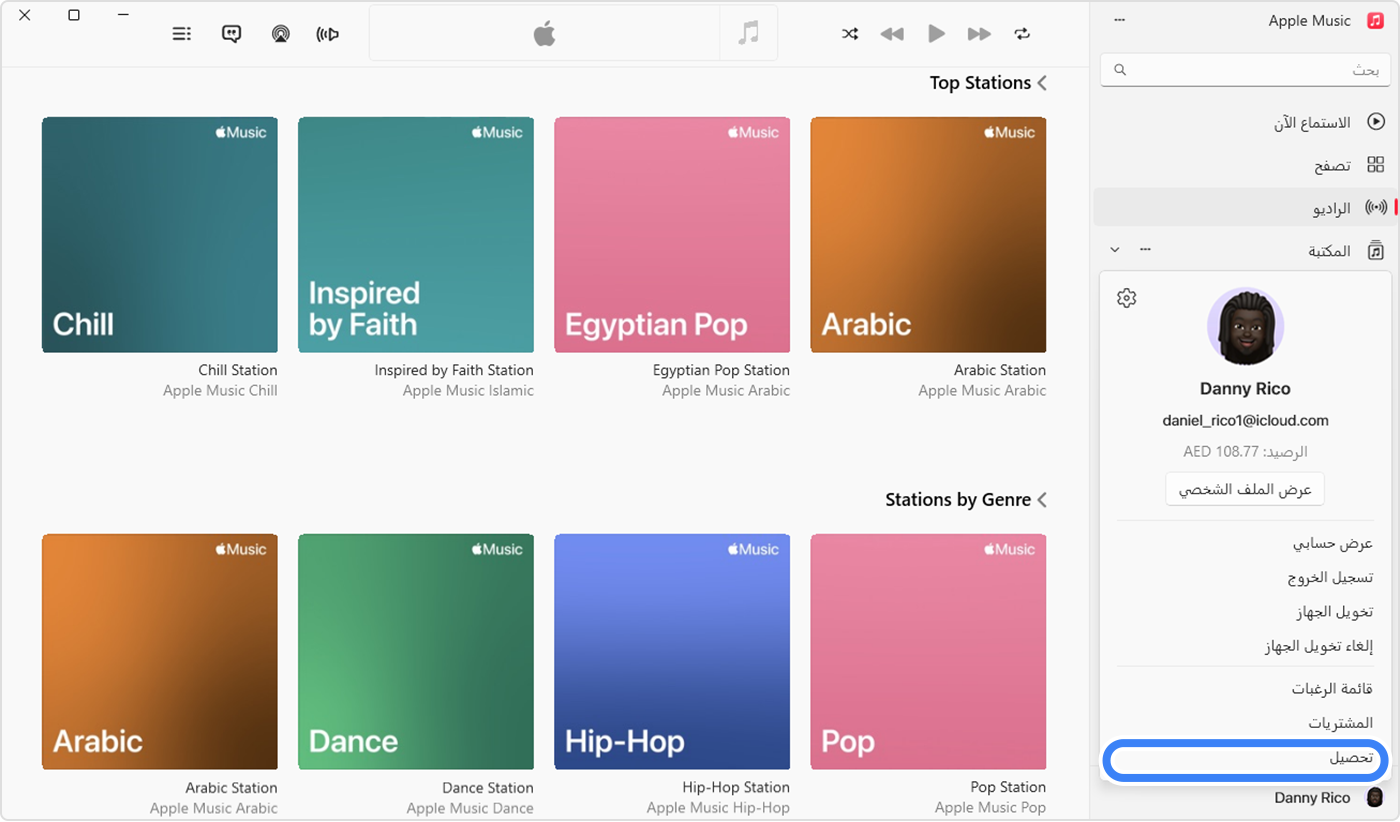The image size is (1400, 822).
Task: Open the Up Next queue list icon
Action: pyautogui.click(x=182, y=34)
